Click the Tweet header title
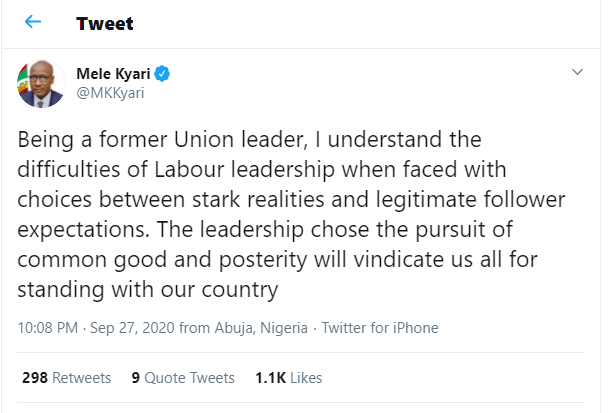The height and width of the screenshot is (413, 612). (104, 23)
